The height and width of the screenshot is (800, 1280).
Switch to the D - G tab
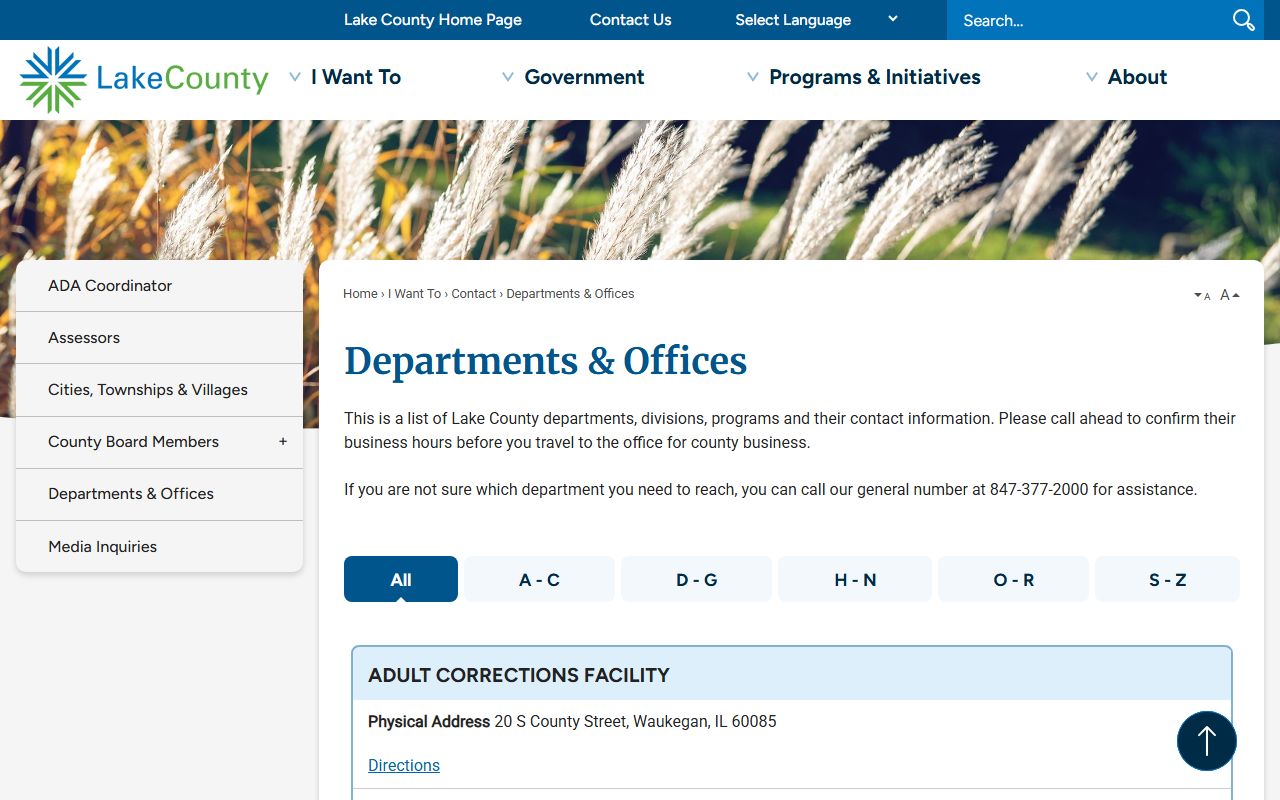(x=696, y=579)
